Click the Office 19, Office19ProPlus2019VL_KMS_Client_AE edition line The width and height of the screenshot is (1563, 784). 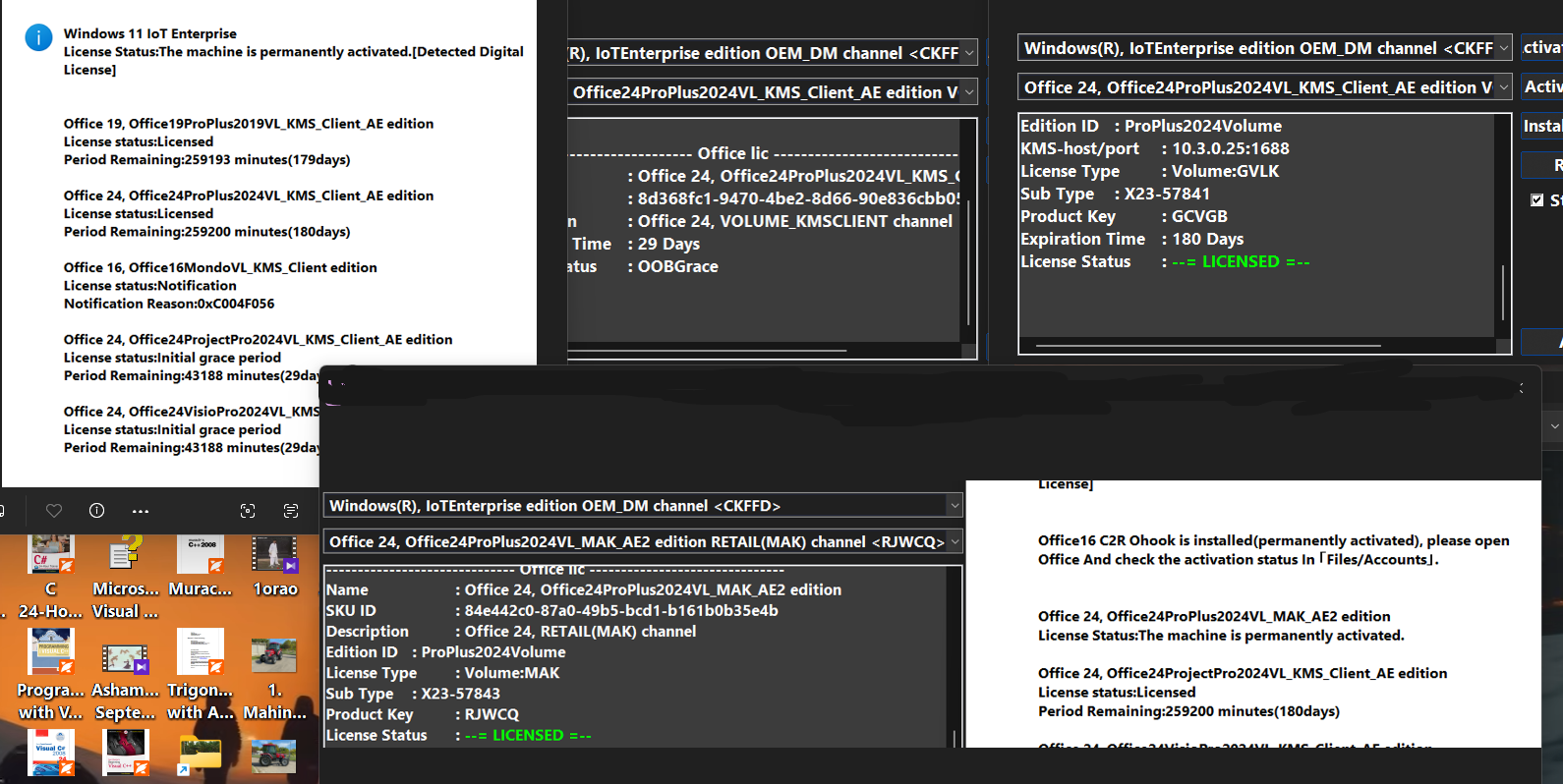pyautogui.click(x=249, y=124)
